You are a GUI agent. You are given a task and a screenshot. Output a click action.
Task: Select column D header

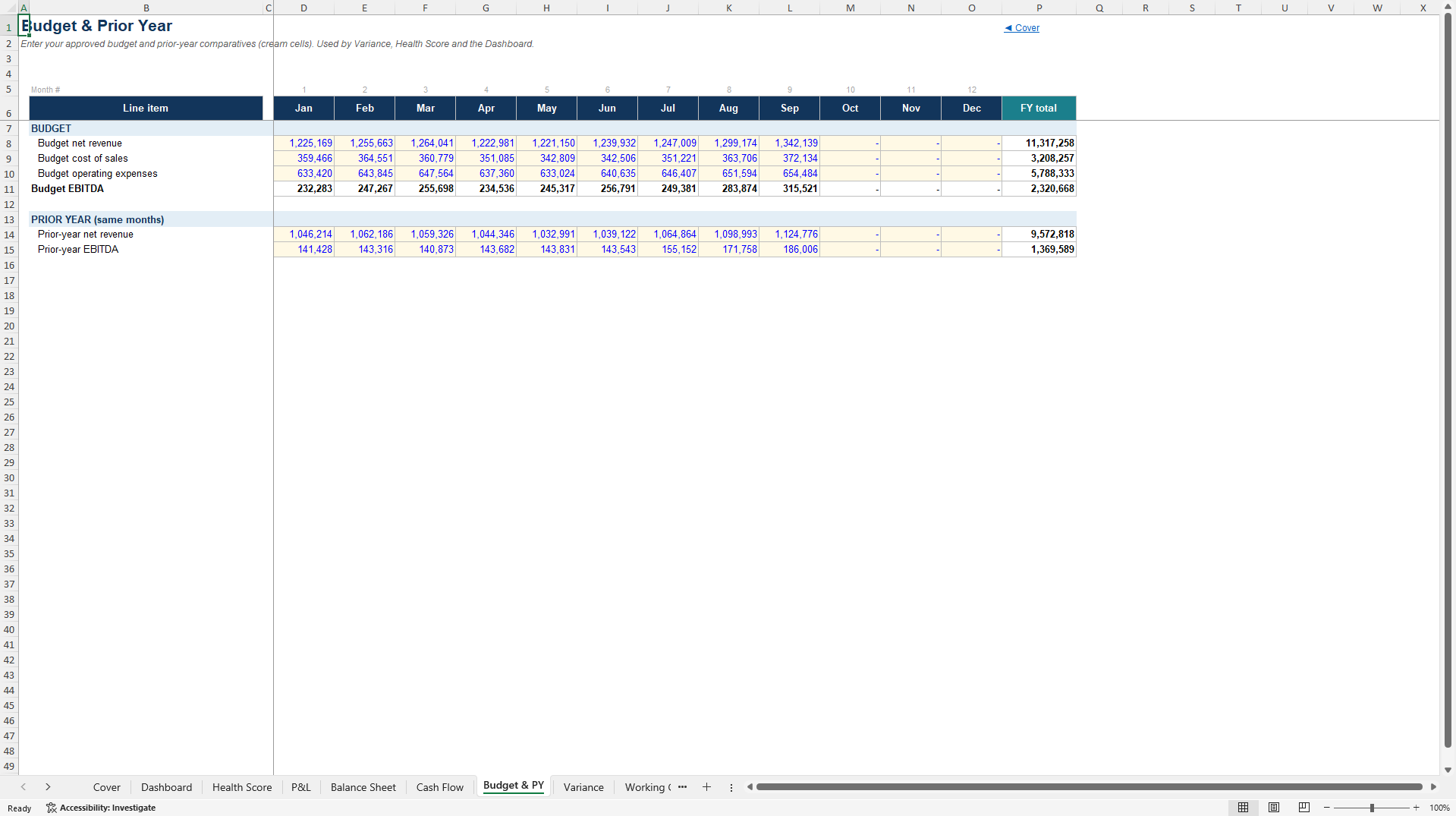(303, 8)
